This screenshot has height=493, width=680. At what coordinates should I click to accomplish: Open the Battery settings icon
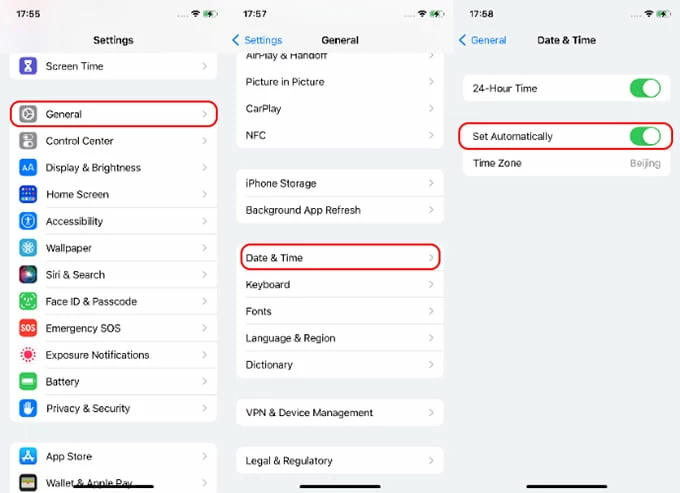click(x=28, y=381)
